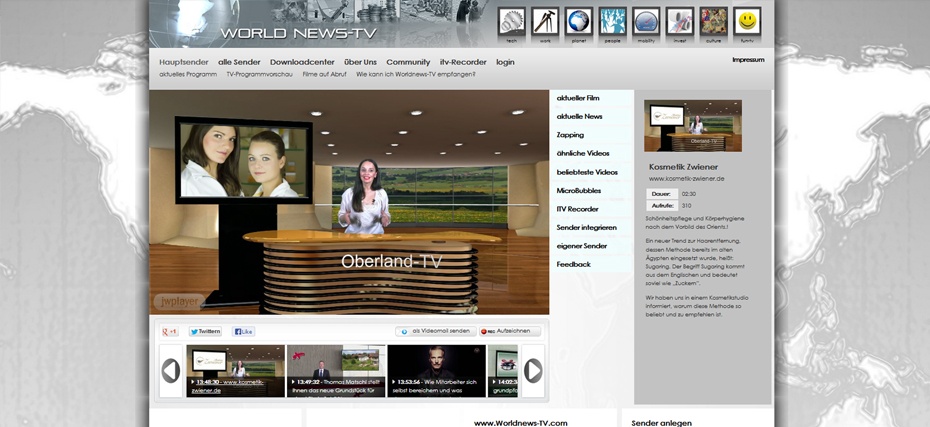Image resolution: width=930 pixels, height=427 pixels.
Task: Open 'Filme auf Abruf' submenu link
Action: 324,75
